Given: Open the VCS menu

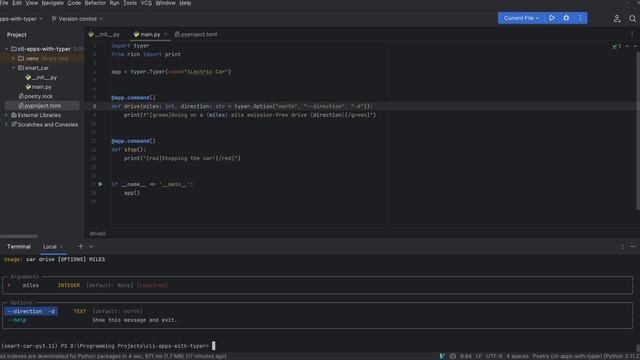Looking at the screenshot, I should [x=146, y=3].
